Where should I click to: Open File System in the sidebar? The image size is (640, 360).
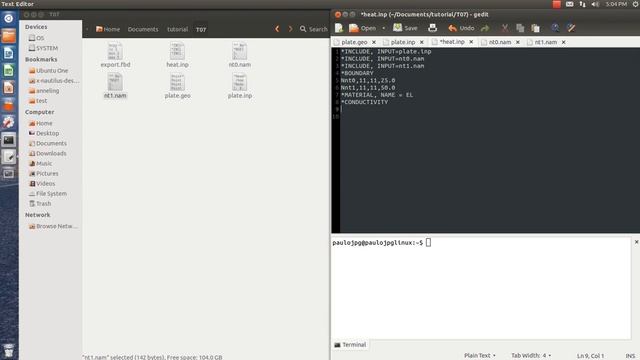coord(47,193)
